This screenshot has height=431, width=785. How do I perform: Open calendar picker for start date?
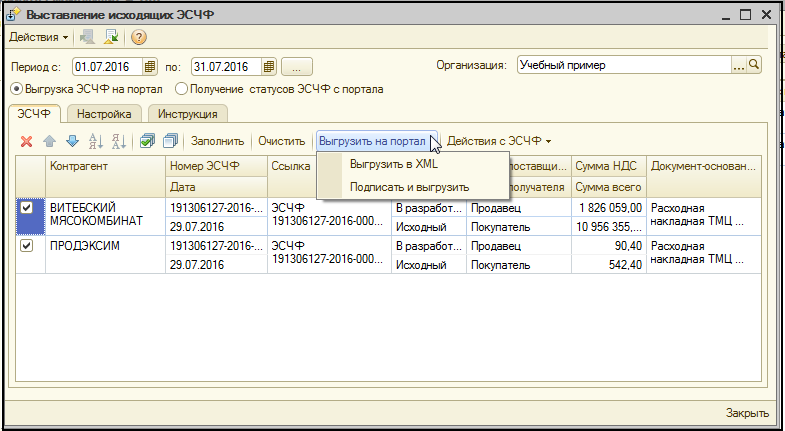tap(150, 67)
